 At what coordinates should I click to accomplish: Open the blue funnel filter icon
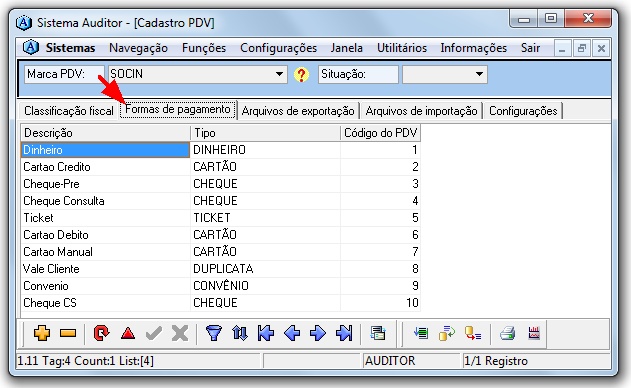(x=214, y=333)
